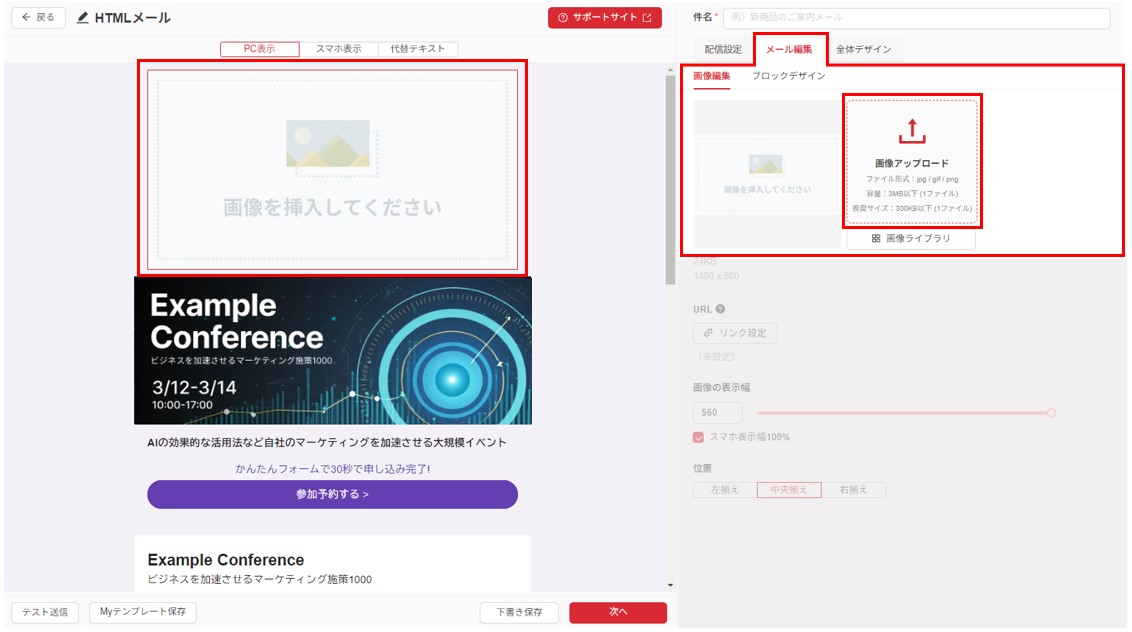Show the 代替テキスト view
This screenshot has width=1132, height=632.
click(417, 49)
